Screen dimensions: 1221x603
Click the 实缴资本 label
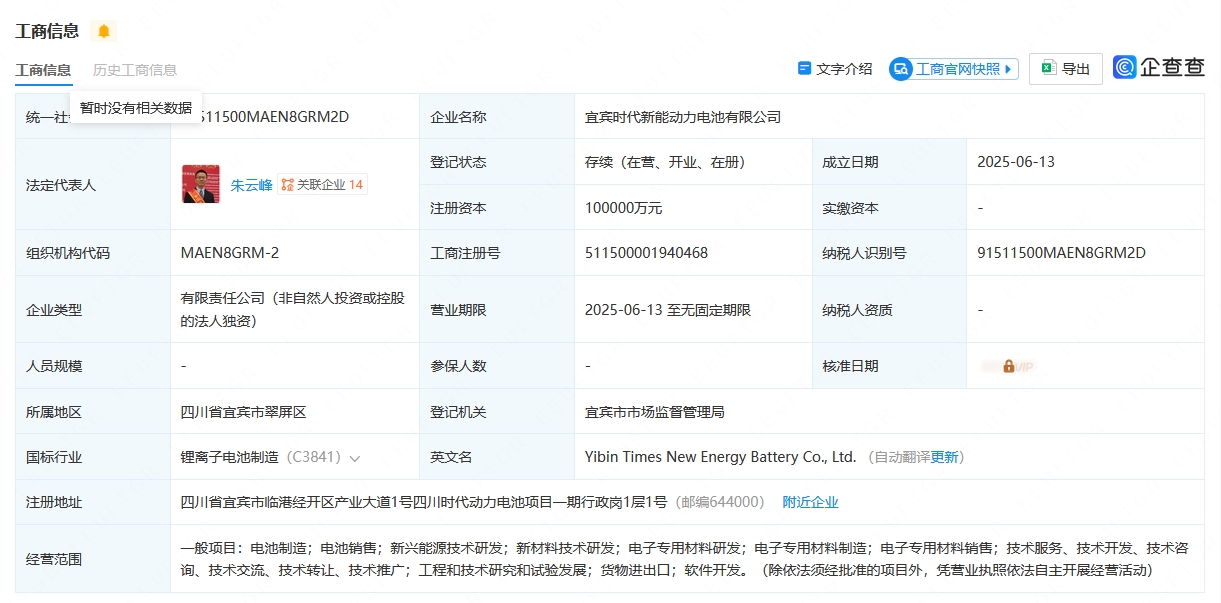click(x=850, y=208)
